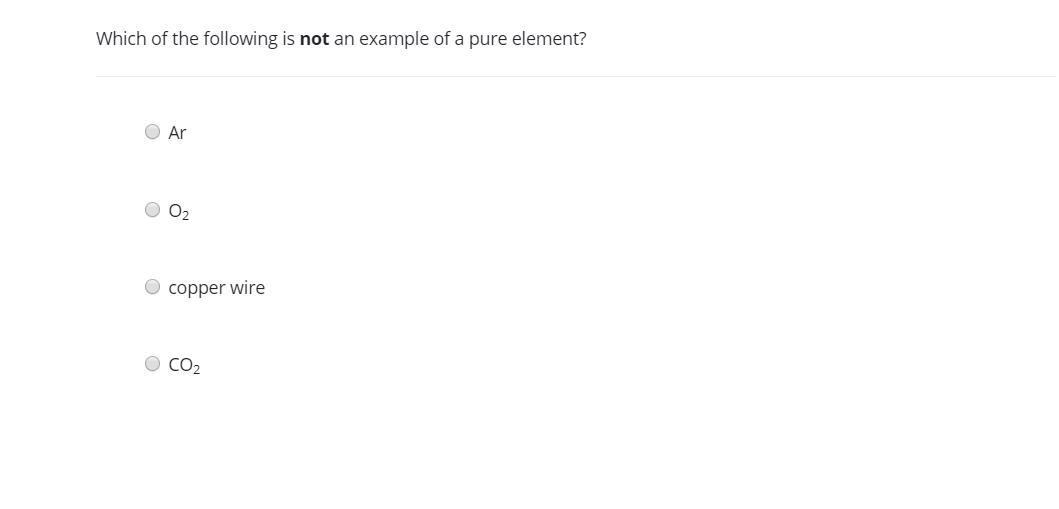Screen dimensions: 1059x509
Task: Mark the CO₂ radio button
Action: pos(152,364)
